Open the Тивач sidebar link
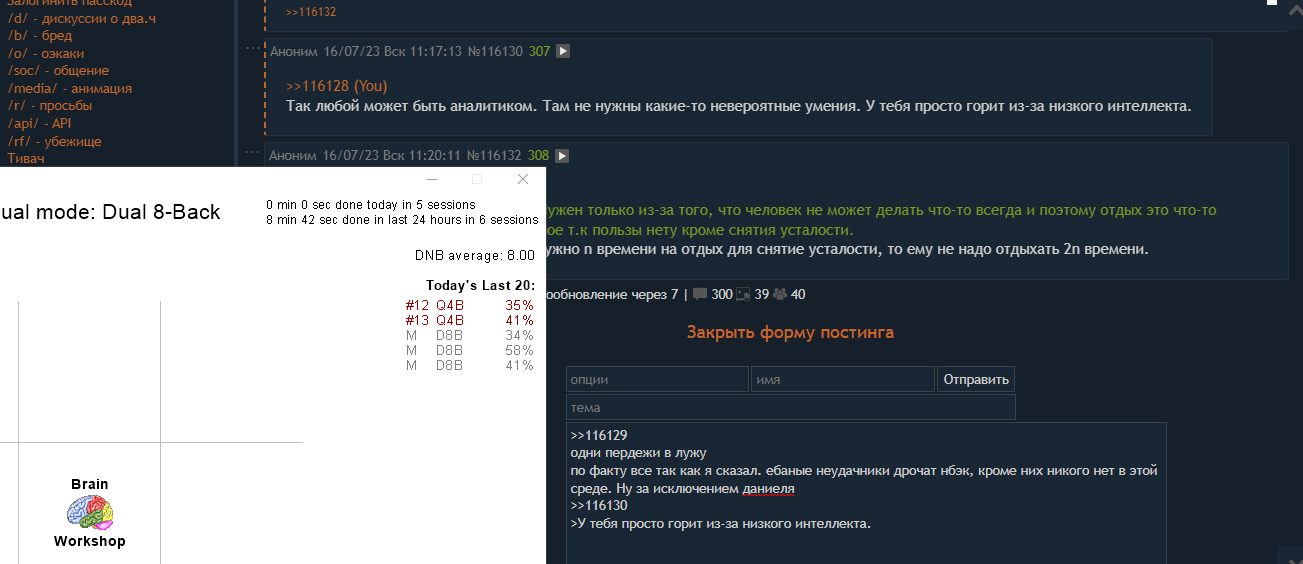 [x=25, y=158]
